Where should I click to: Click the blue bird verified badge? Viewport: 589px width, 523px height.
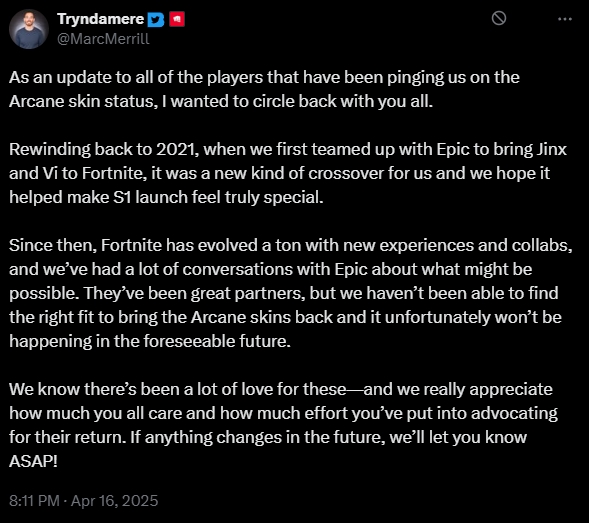pos(156,20)
